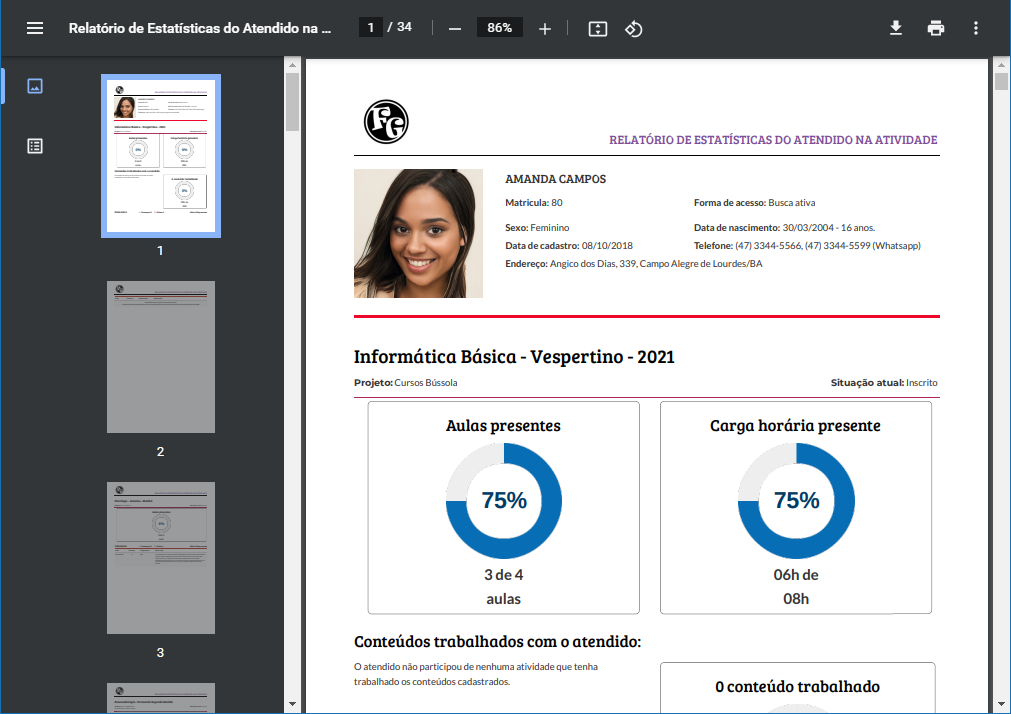
Task: Click the thumbnail panel scrollbar handle
Action: [x=292, y=102]
